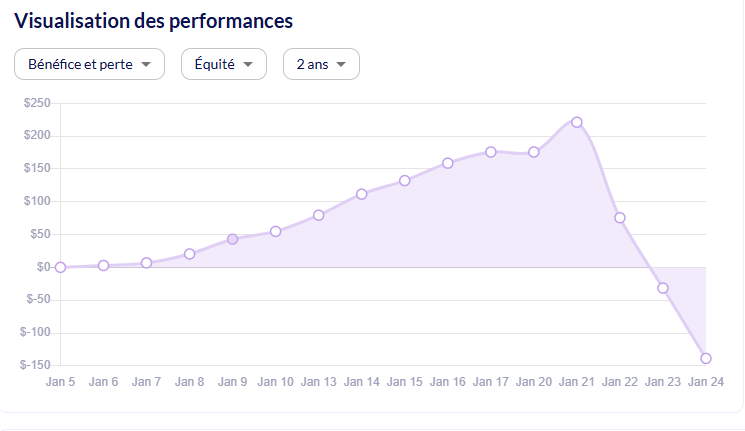Open the Bénéfice et perte dropdown

tap(89, 64)
